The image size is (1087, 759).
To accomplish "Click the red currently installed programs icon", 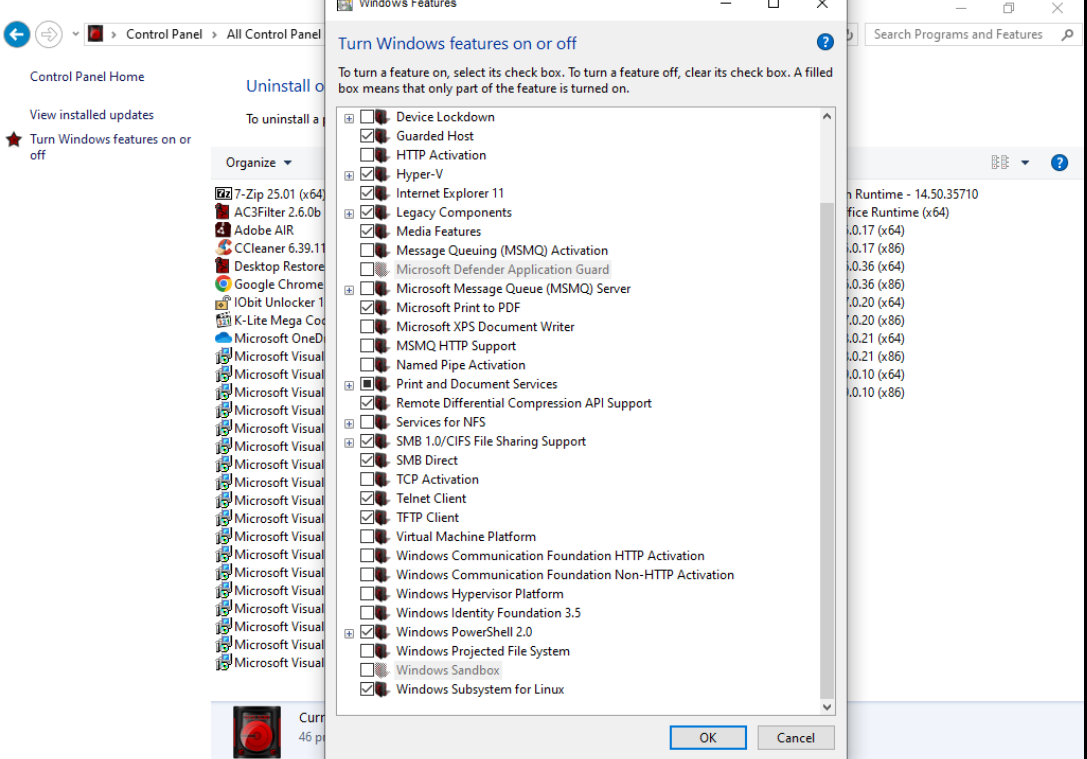I will point(257,732).
